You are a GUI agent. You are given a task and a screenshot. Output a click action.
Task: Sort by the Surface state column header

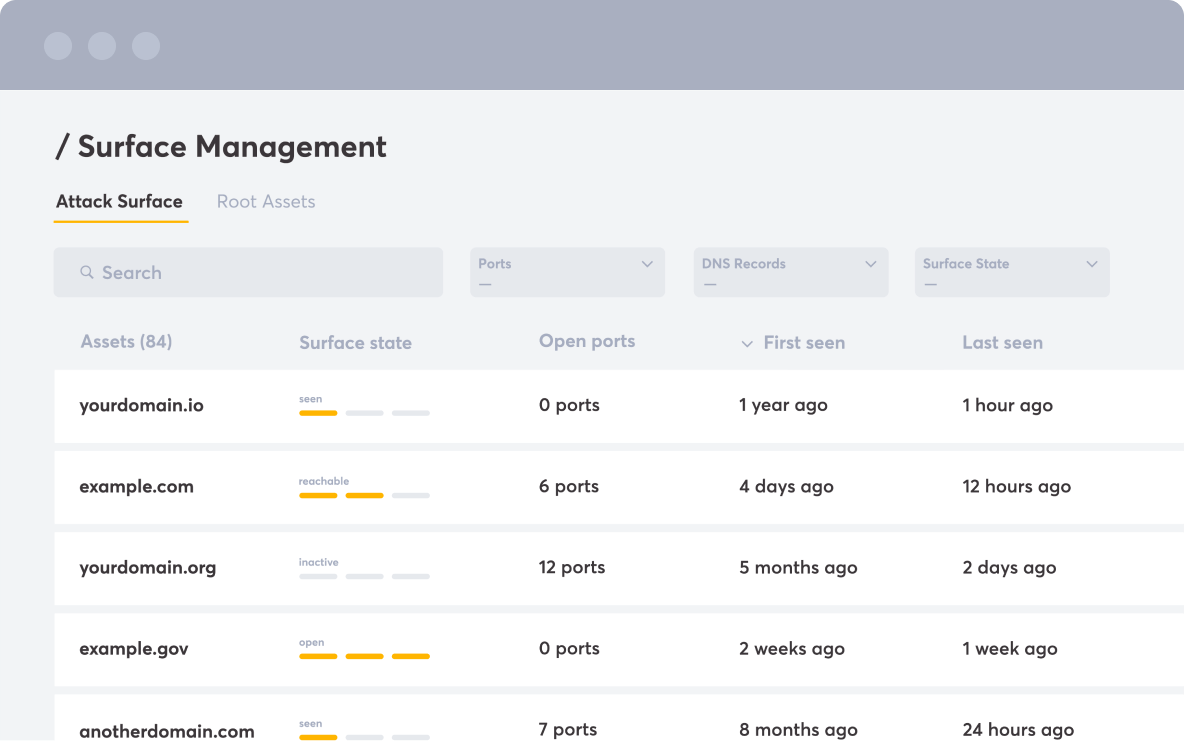[356, 343]
